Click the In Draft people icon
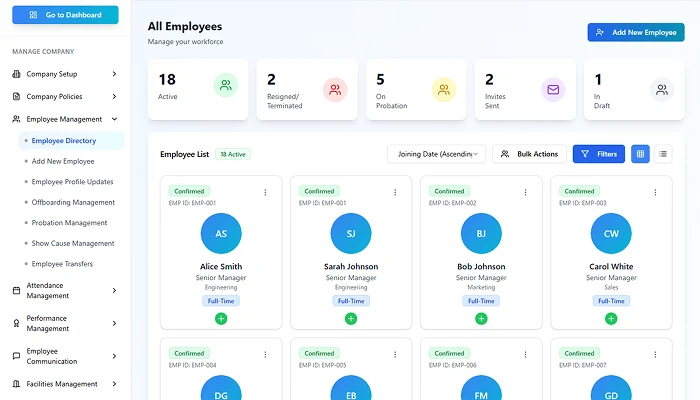Screen dimensions: 700x400 coord(662,90)
